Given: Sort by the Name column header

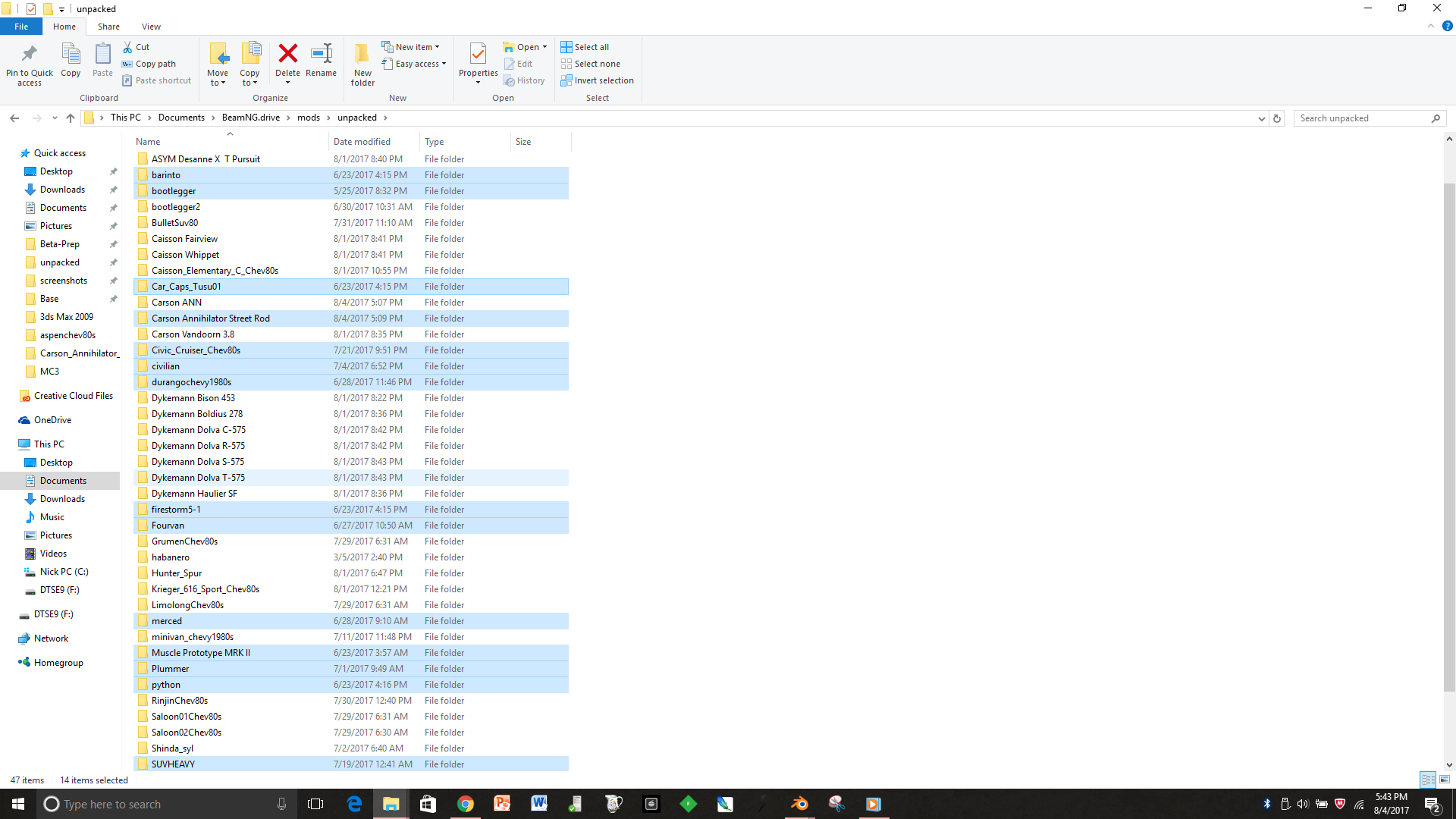Looking at the screenshot, I should [231, 142].
